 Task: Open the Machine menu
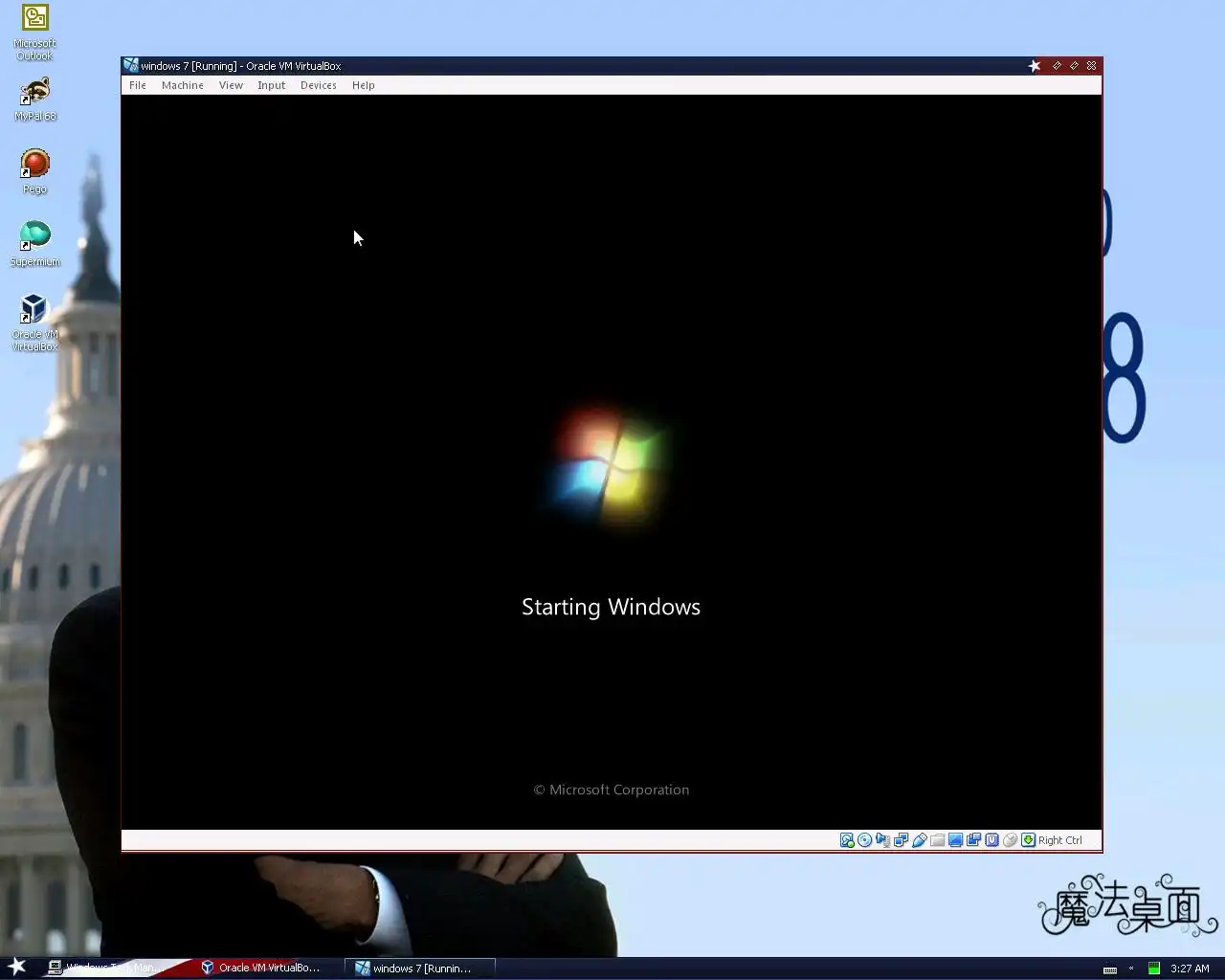(x=182, y=85)
